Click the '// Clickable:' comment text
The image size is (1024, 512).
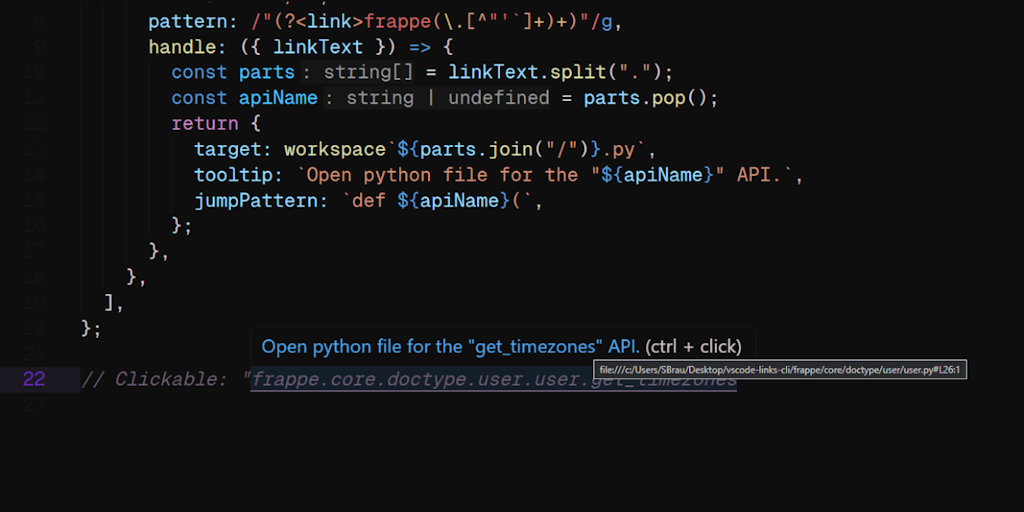(155, 379)
